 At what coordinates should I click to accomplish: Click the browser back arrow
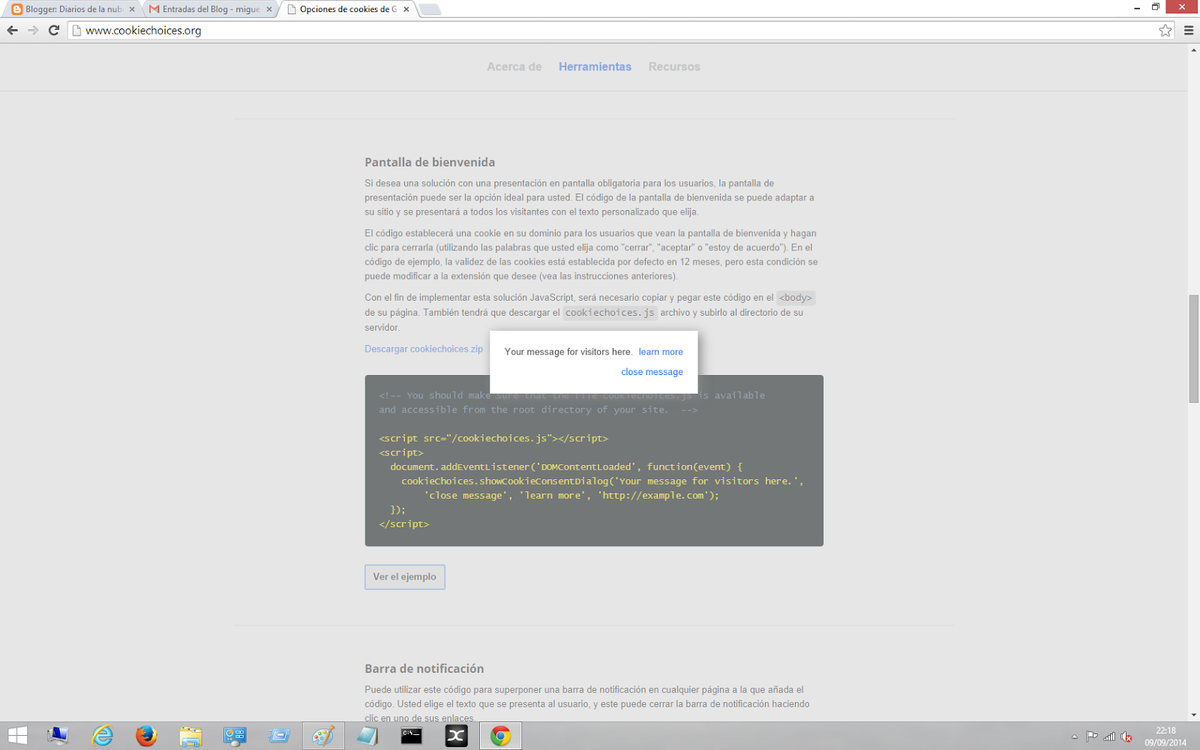tap(12, 31)
